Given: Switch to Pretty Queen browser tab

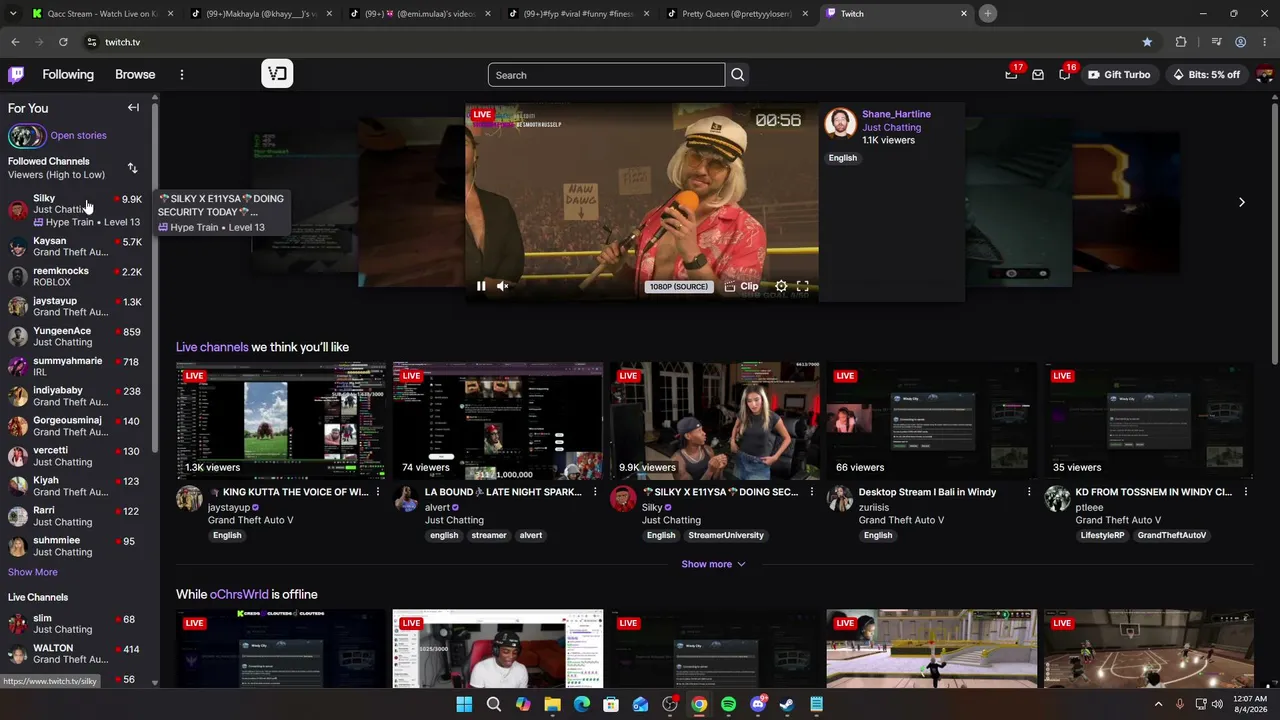Looking at the screenshot, I should coord(735,14).
